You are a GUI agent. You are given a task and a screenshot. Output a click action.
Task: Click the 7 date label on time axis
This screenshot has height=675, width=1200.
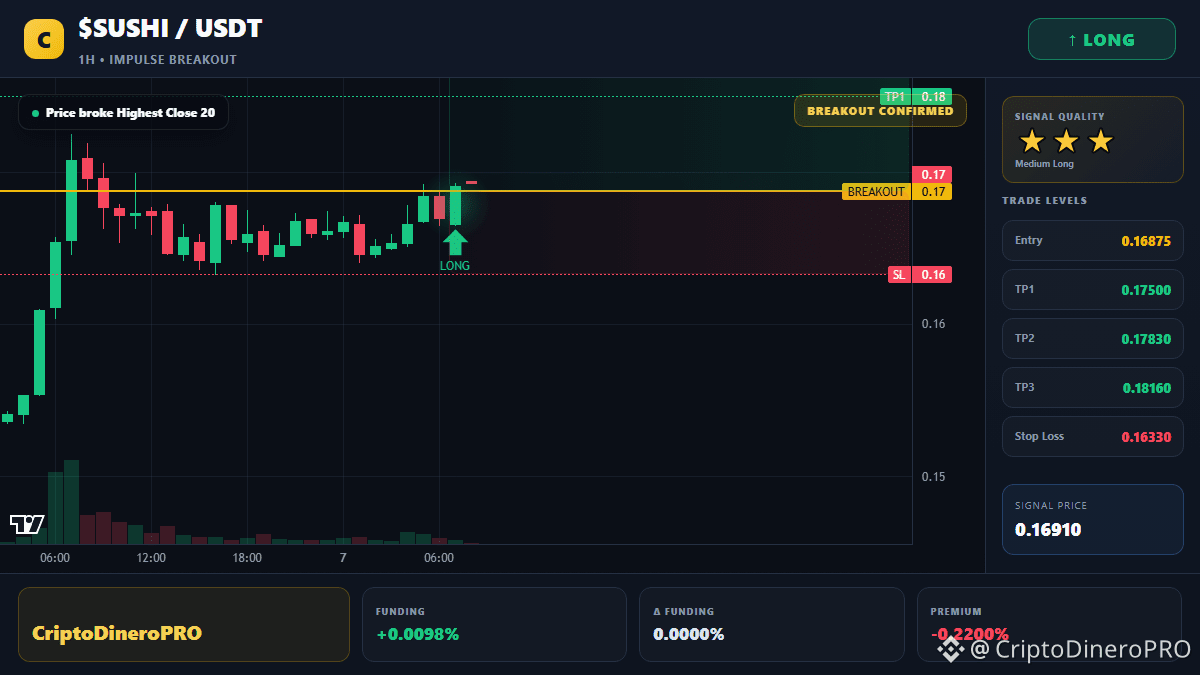point(343,558)
